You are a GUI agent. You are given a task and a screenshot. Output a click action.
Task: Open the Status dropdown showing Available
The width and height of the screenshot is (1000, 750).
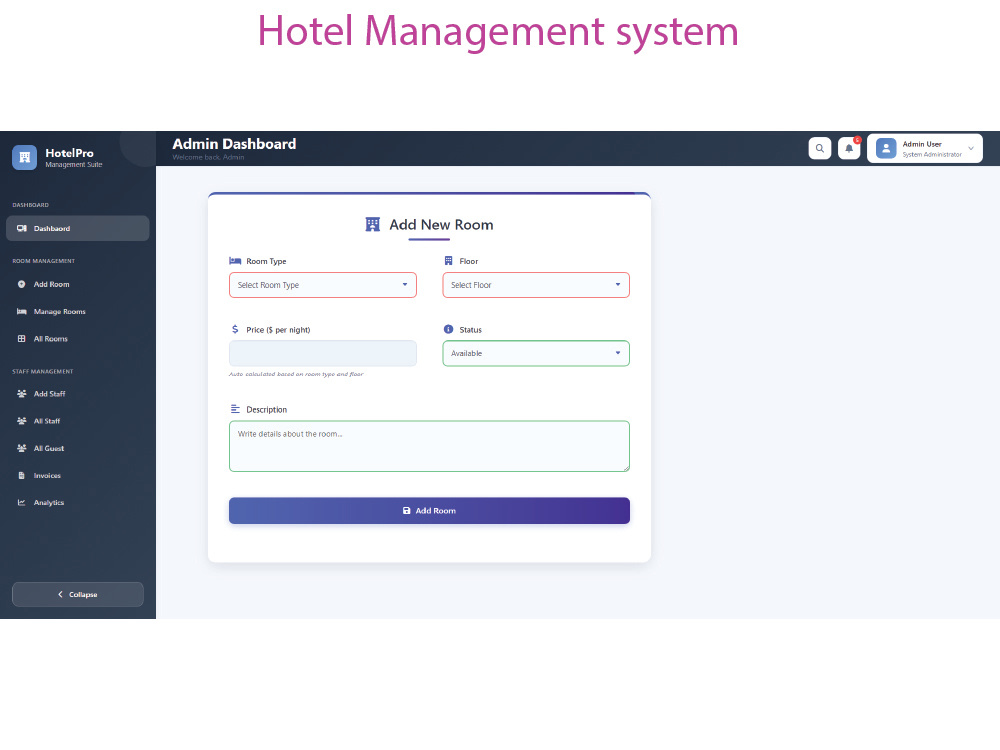[x=536, y=353]
